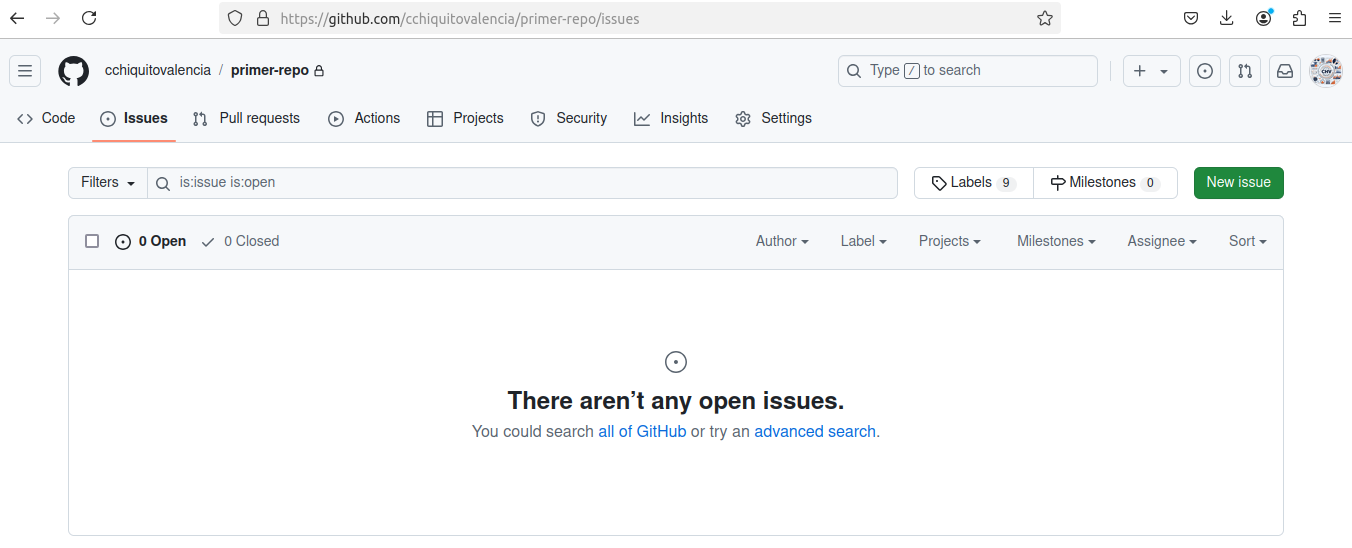Switch to the Pull requests tab
Screen dimensions: 1352x548
246,118
